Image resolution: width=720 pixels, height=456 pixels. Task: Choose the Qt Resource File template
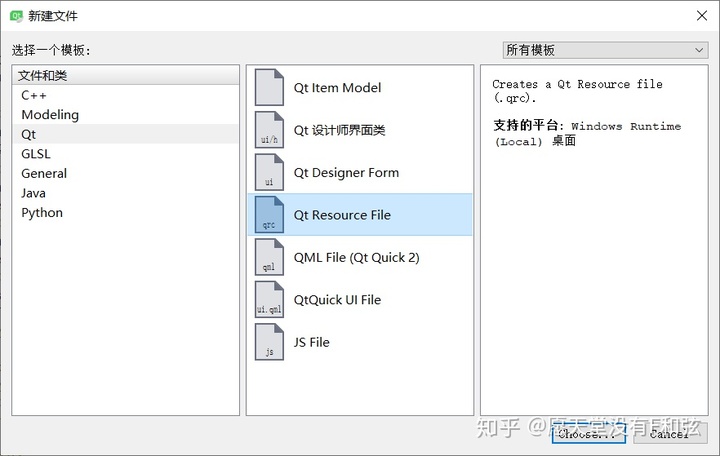pos(360,215)
